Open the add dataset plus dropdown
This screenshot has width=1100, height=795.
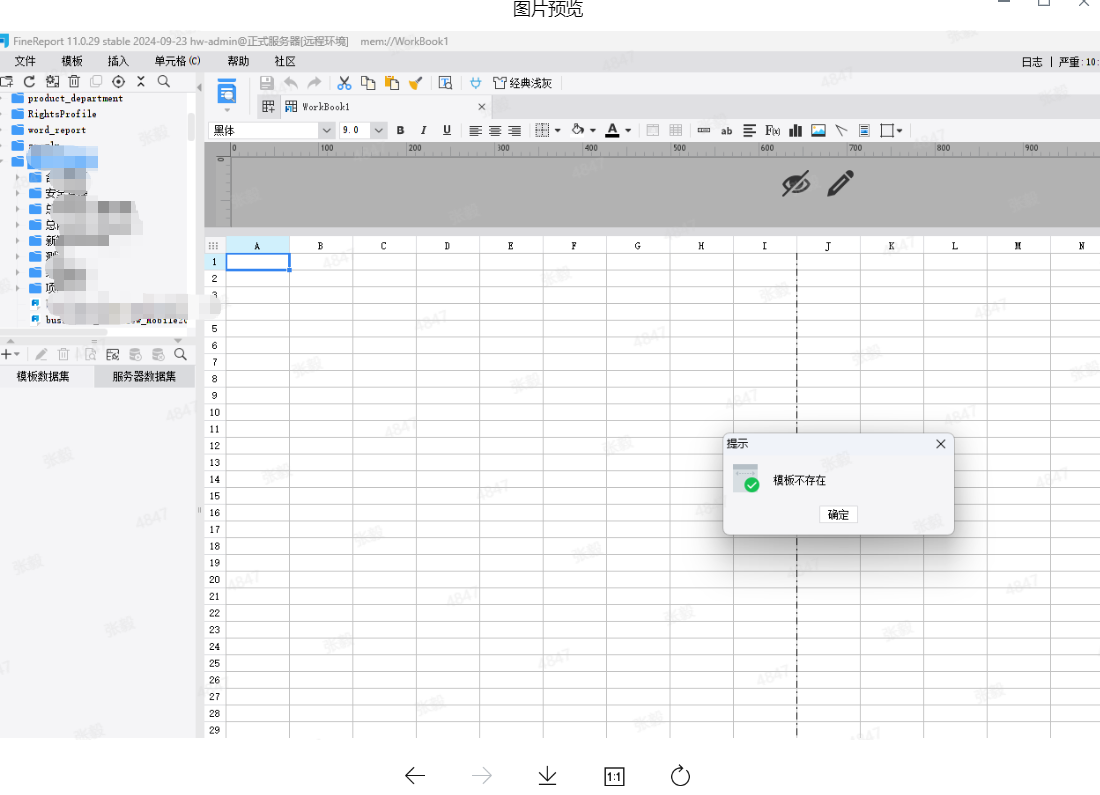point(11,354)
